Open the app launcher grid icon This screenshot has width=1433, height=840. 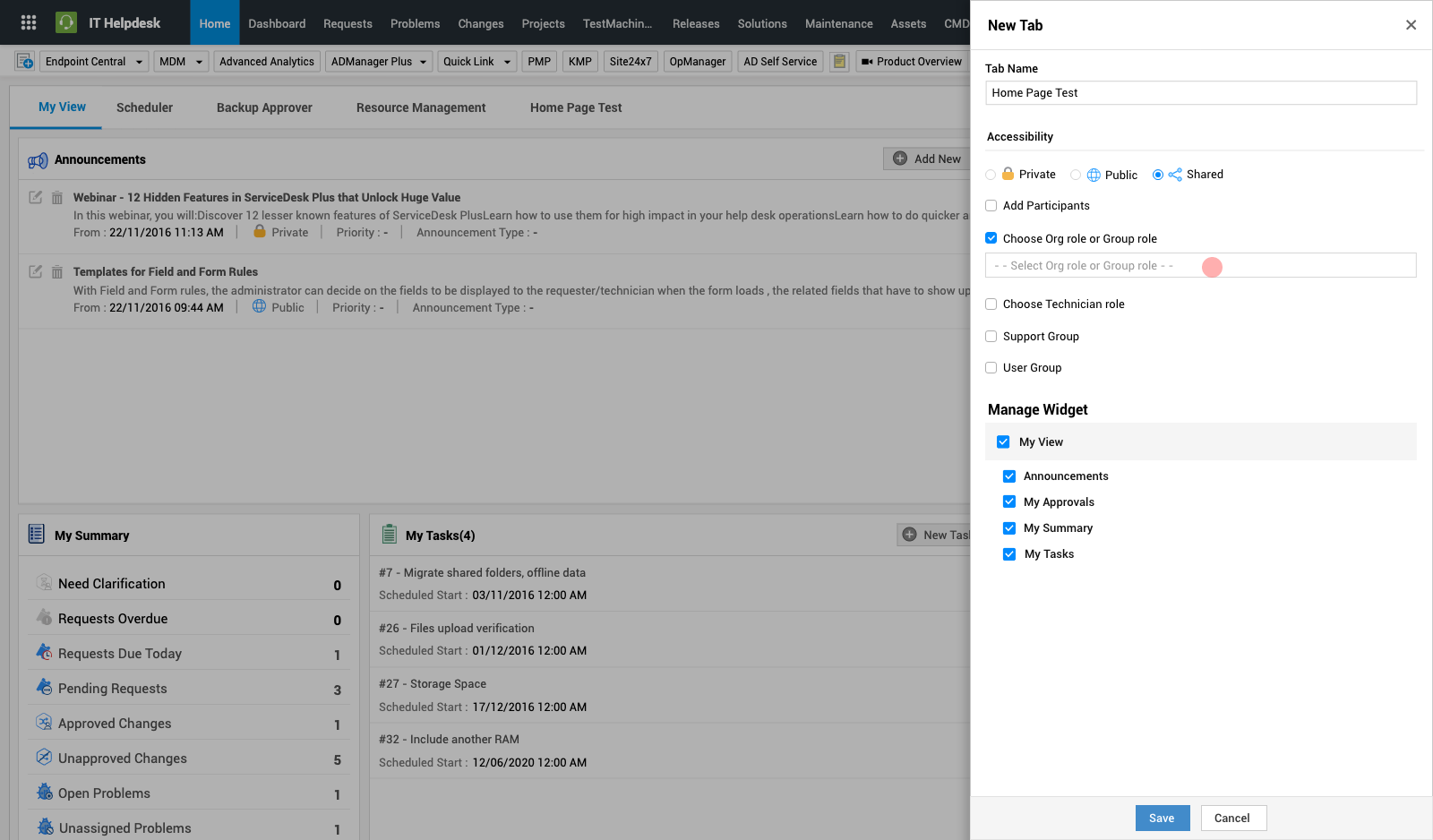point(28,21)
